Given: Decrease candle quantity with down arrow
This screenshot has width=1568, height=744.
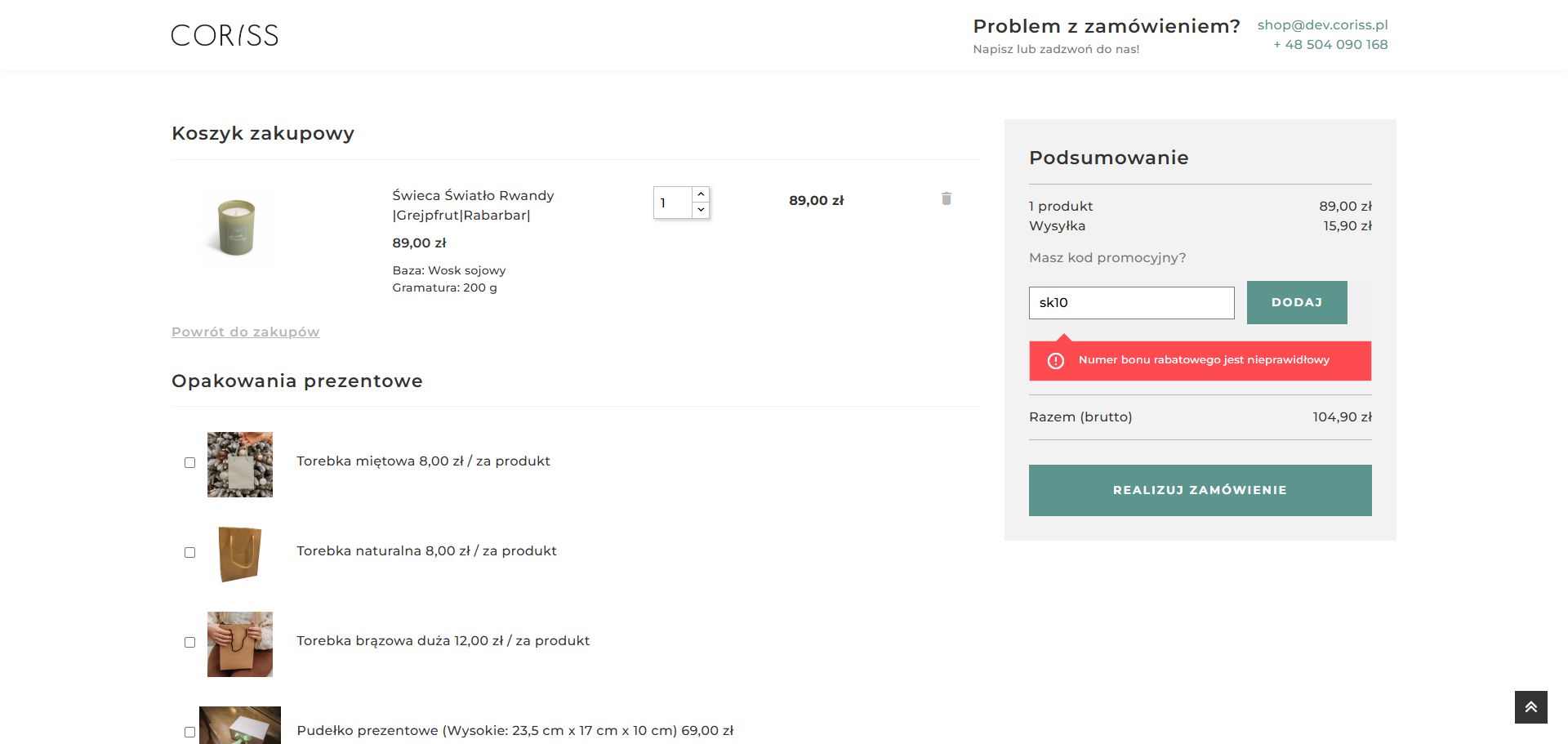Looking at the screenshot, I should pos(701,210).
